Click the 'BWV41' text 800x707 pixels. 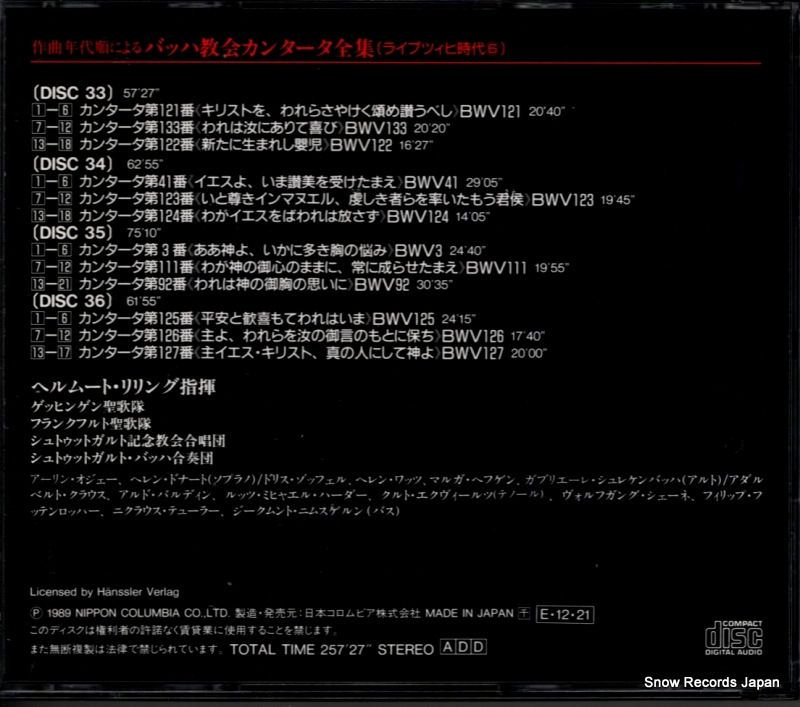click(x=431, y=182)
